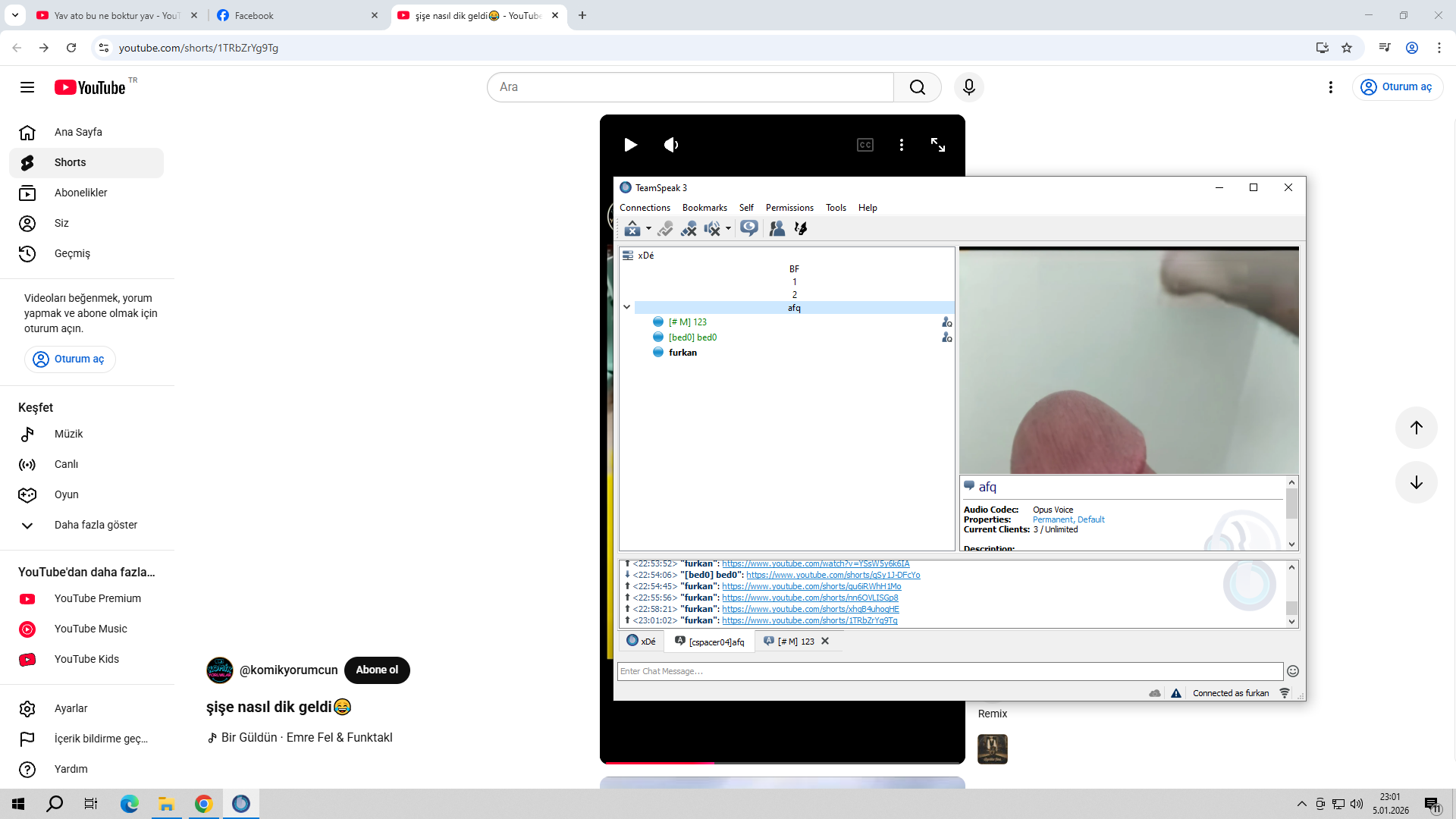Open the emoji picker in TeamSpeak chat

pos(1293,671)
